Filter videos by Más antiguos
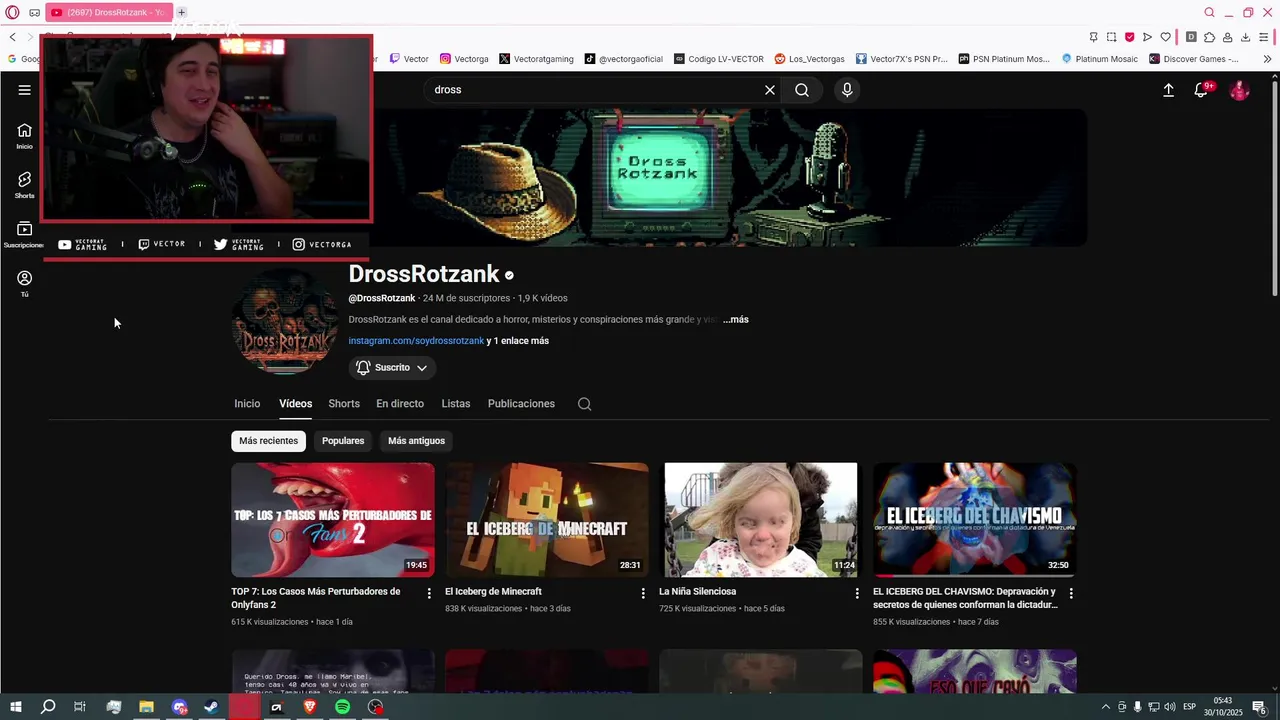Image resolution: width=1280 pixels, height=720 pixels. [x=416, y=441]
